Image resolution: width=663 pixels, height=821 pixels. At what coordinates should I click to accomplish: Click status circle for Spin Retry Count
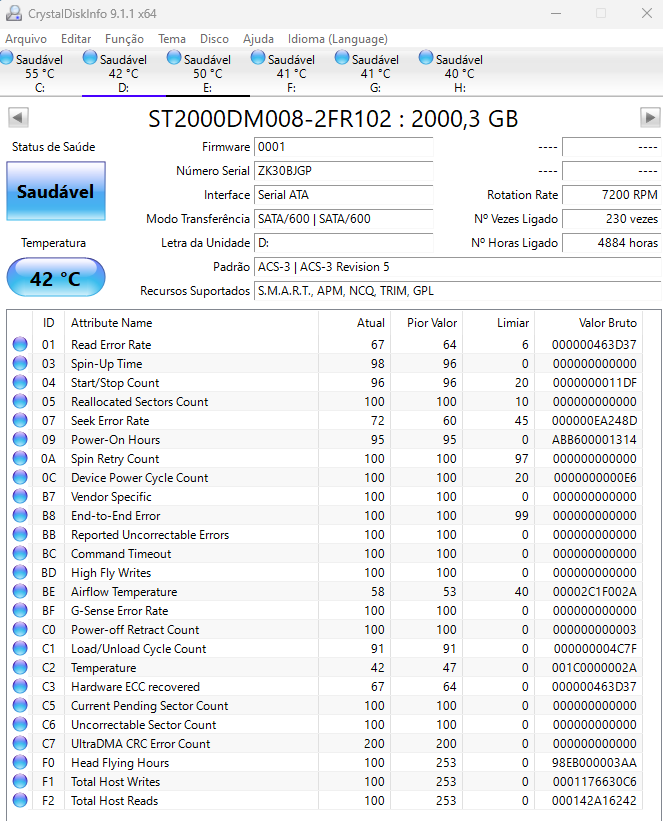click(x=20, y=459)
